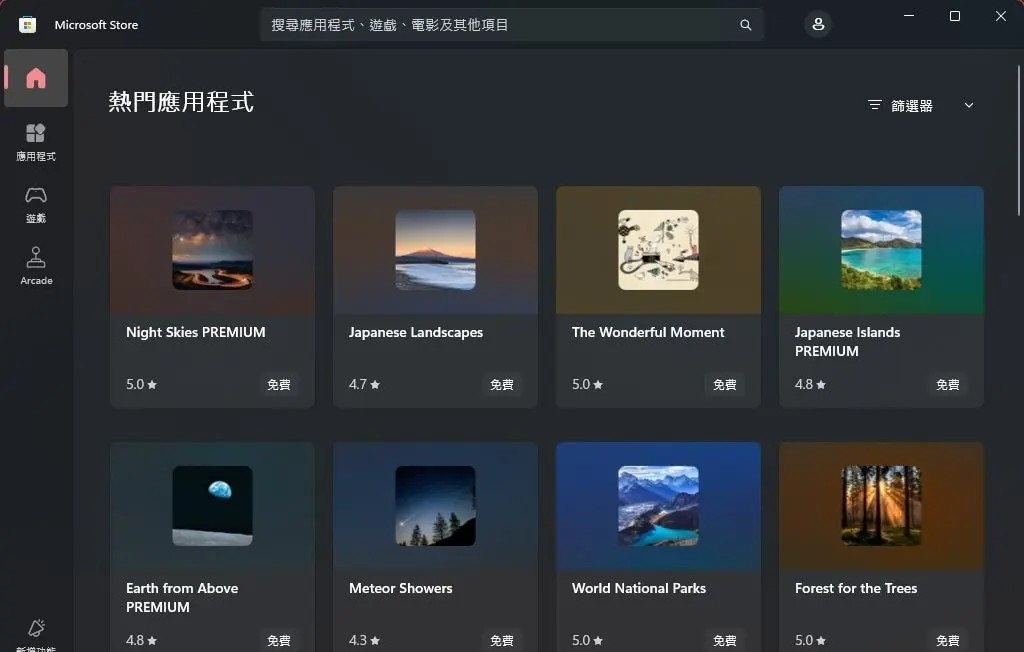Viewport: 1024px width, 652px height.
Task: Click 免費 on Night Skies PREMIUM card
Action: tap(279, 384)
